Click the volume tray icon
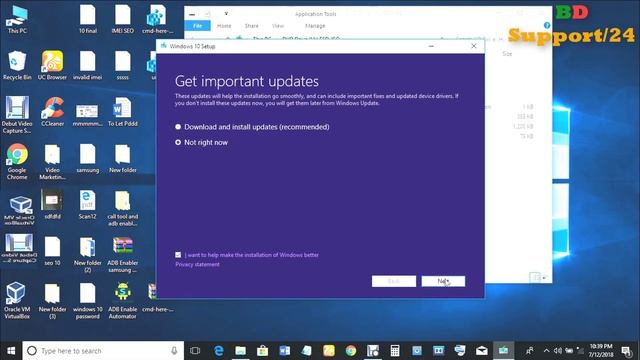The height and width of the screenshot is (360, 640). coord(558,351)
